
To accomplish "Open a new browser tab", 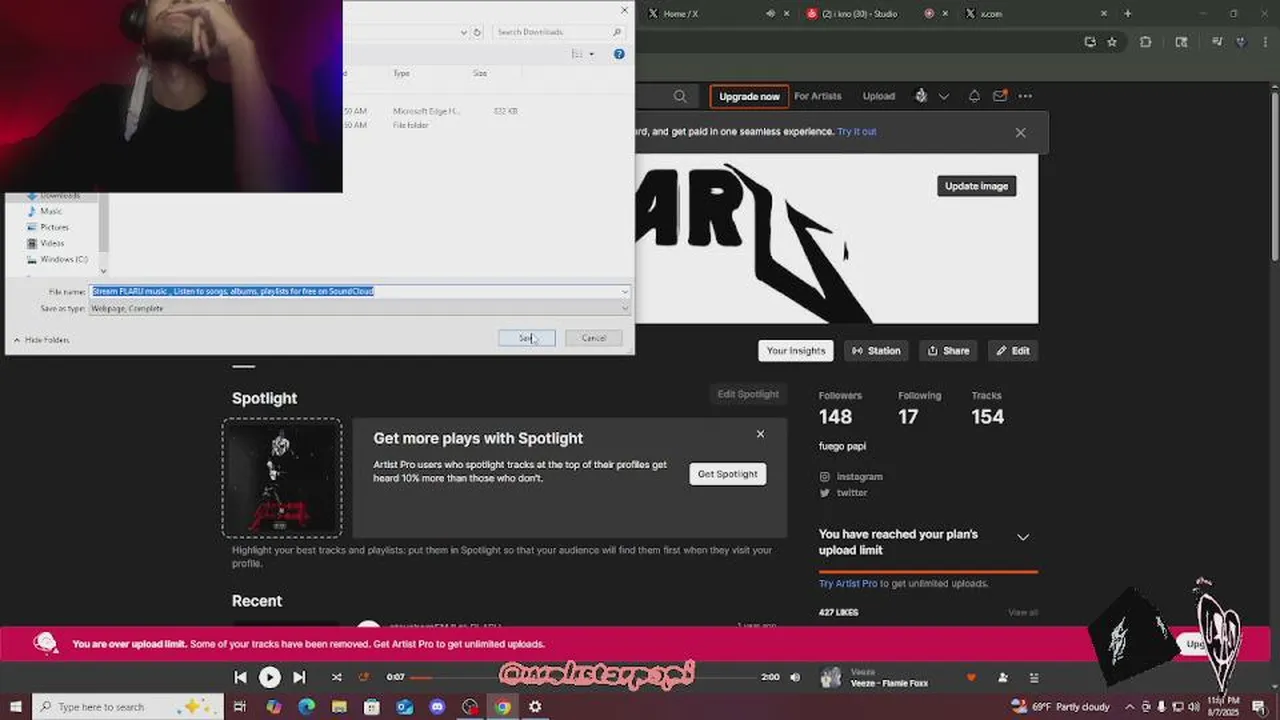I will pyautogui.click(x=1127, y=14).
